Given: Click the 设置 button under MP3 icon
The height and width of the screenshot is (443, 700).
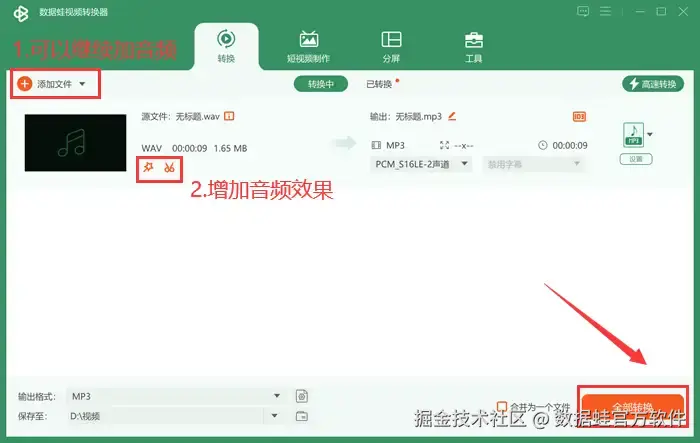Looking at the screenshot, I should point(636,159).
